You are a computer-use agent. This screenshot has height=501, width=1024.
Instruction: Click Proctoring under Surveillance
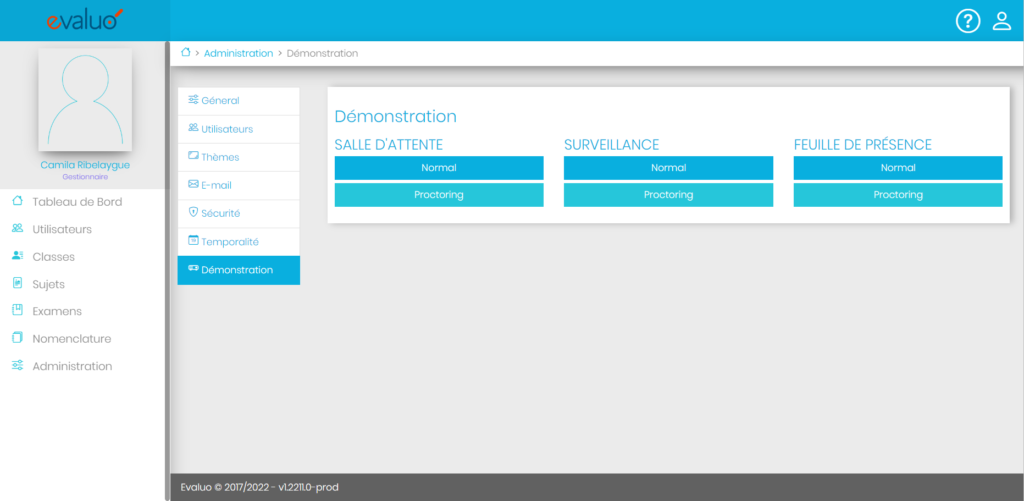[668, 195]
